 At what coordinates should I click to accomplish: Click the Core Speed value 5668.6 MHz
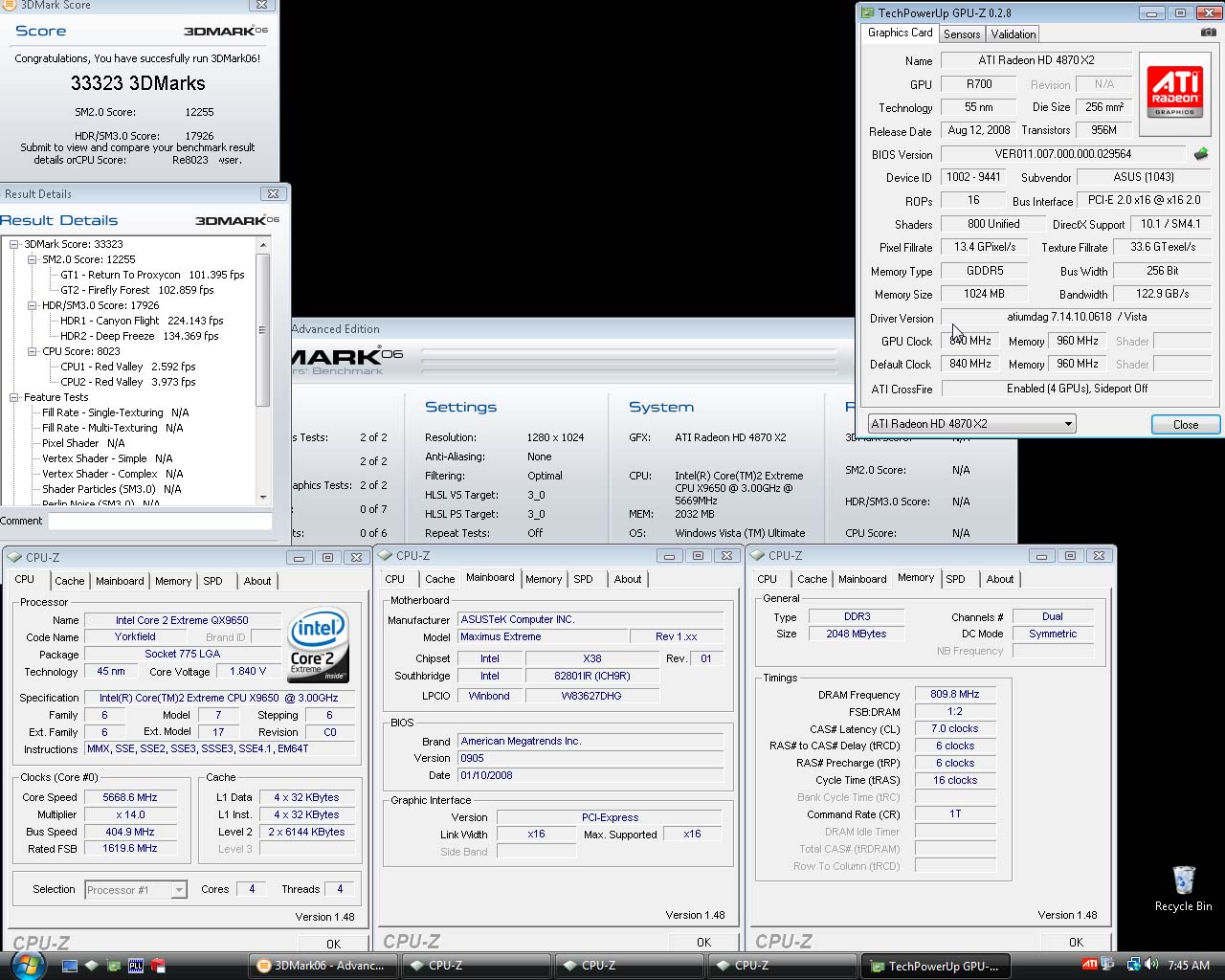tap(130, 797)
